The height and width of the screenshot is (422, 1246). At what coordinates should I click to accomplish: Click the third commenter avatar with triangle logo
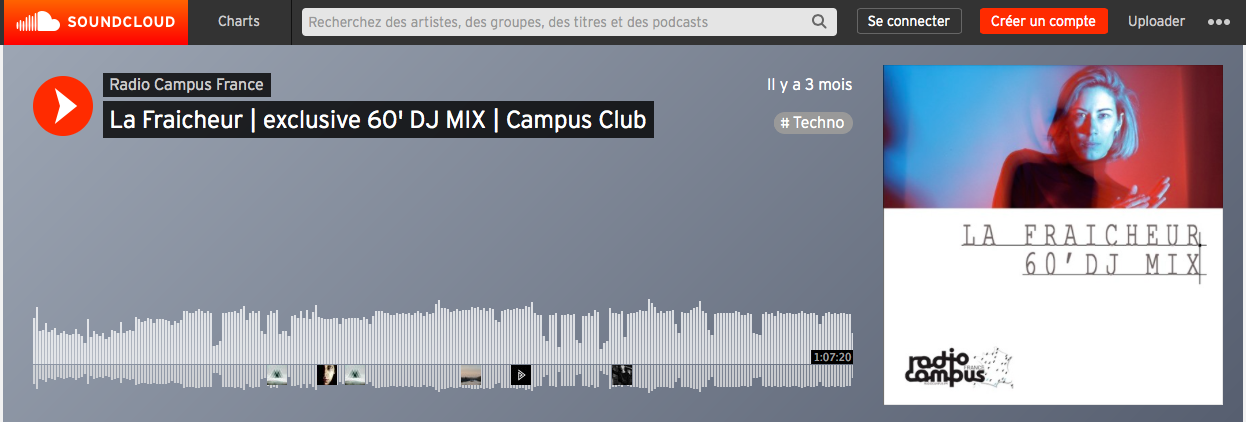[355, 375]
